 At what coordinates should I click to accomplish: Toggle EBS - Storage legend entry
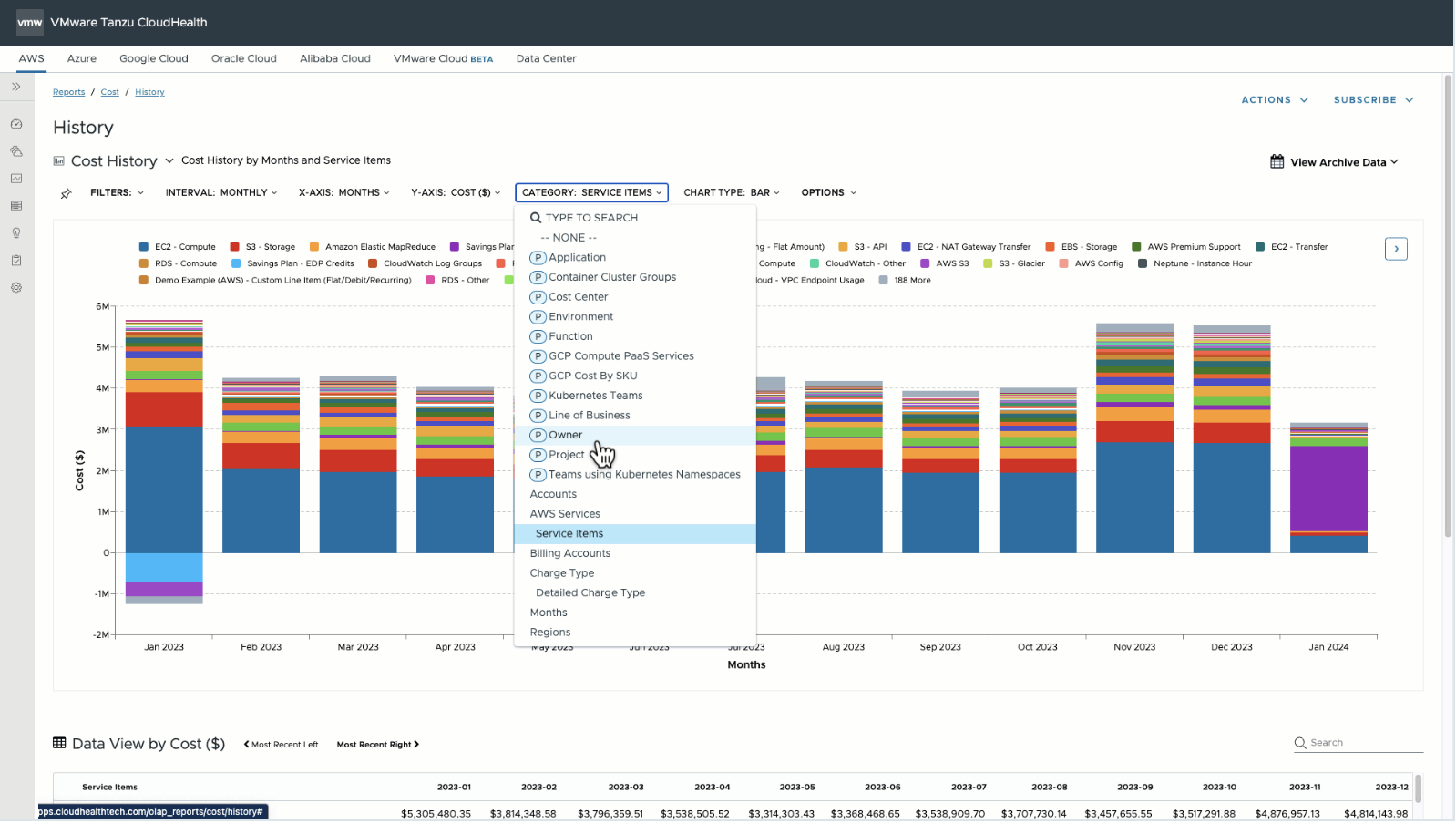point(1082,247)
